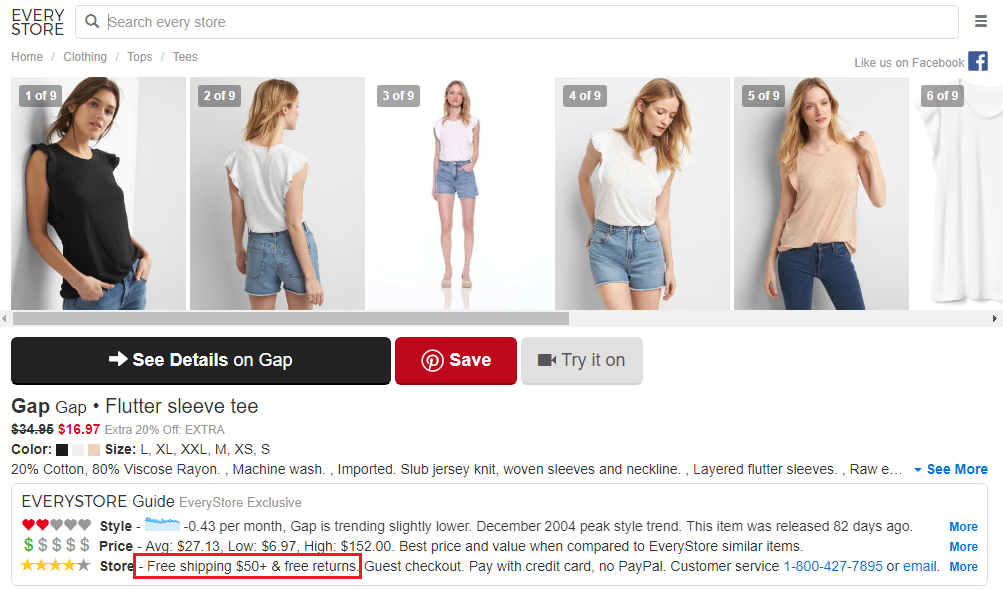Click the Store star rating
This screenshot has width=1003, height=590.
point(56,566)
